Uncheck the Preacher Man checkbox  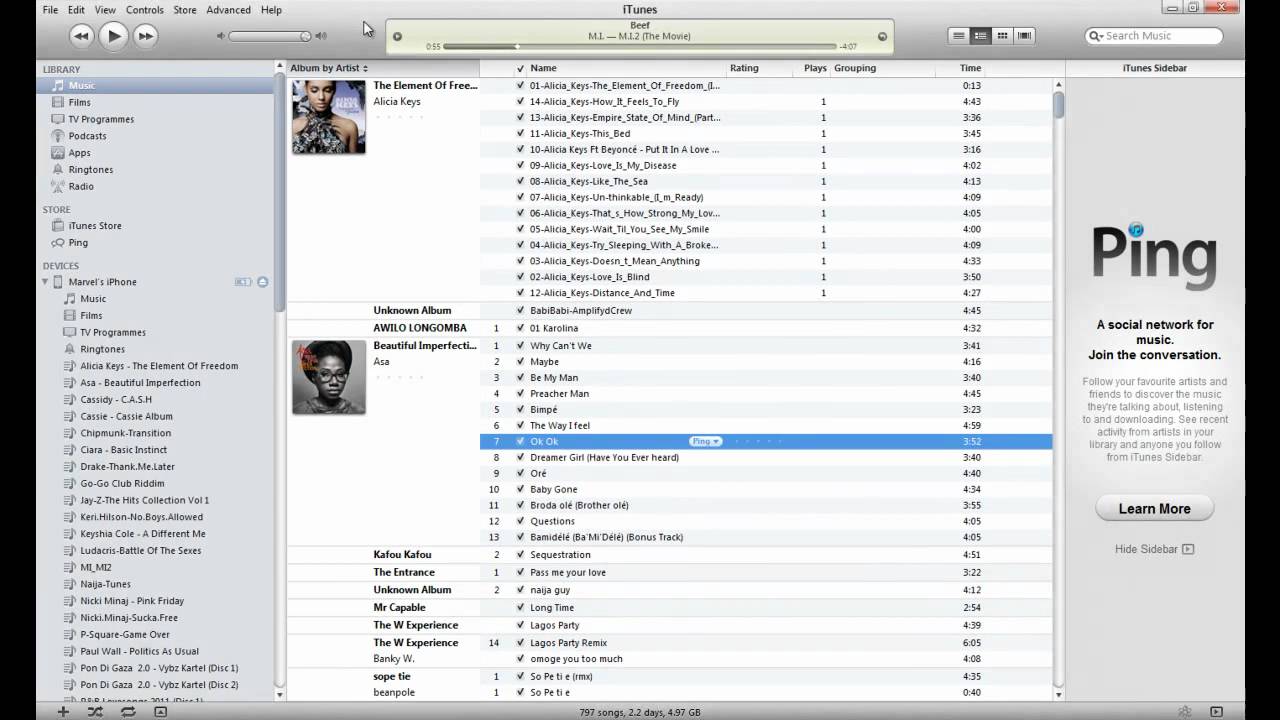[x=520, y=394]
